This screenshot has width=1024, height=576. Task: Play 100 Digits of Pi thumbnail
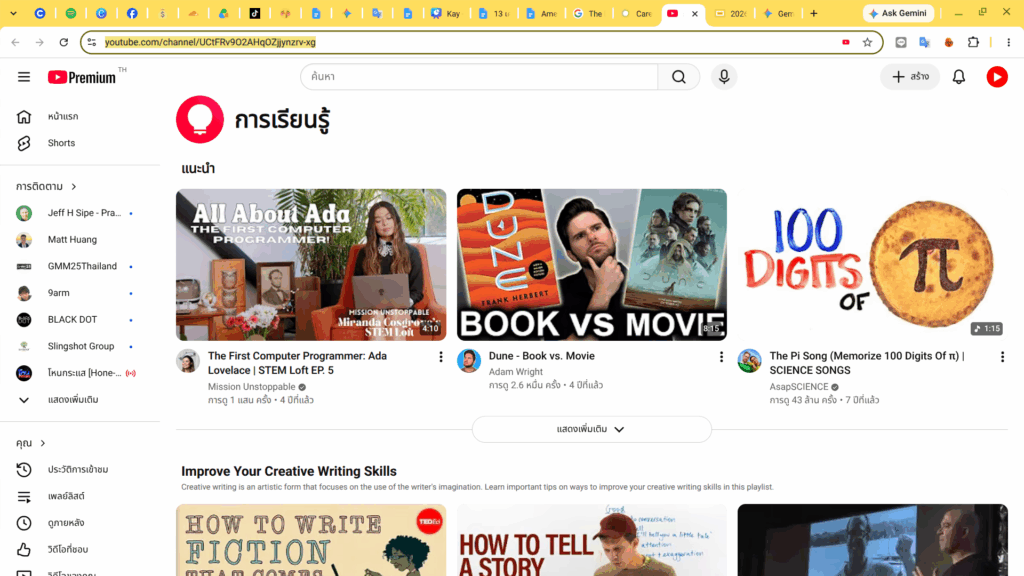pos(872,264)
